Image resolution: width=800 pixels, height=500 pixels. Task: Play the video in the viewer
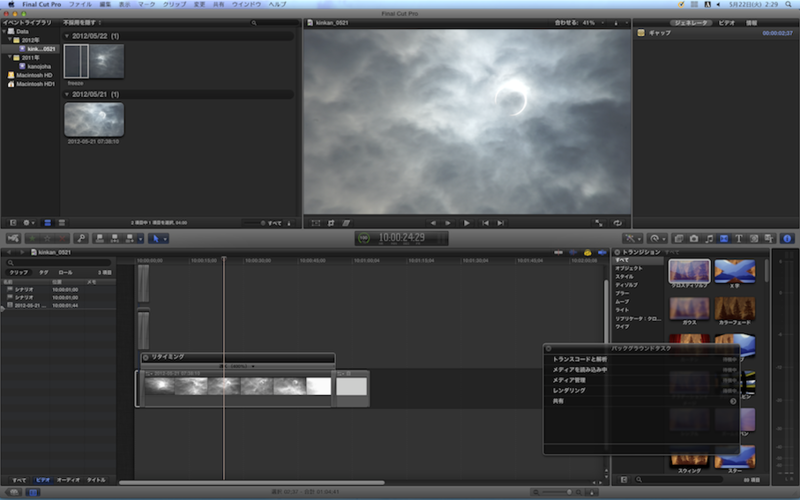[466, 223]
